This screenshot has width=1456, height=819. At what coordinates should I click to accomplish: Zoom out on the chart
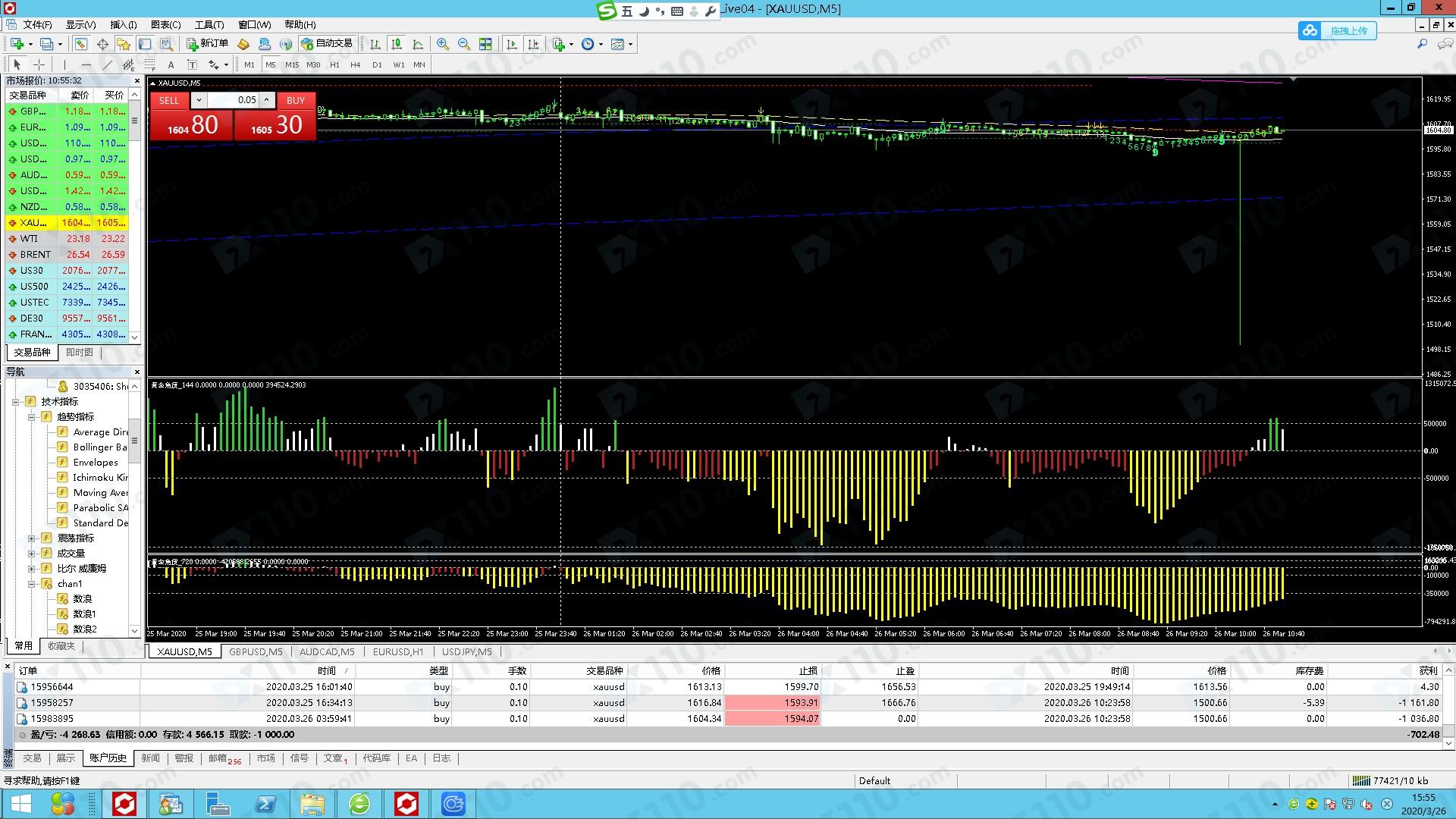coord(464,44)
